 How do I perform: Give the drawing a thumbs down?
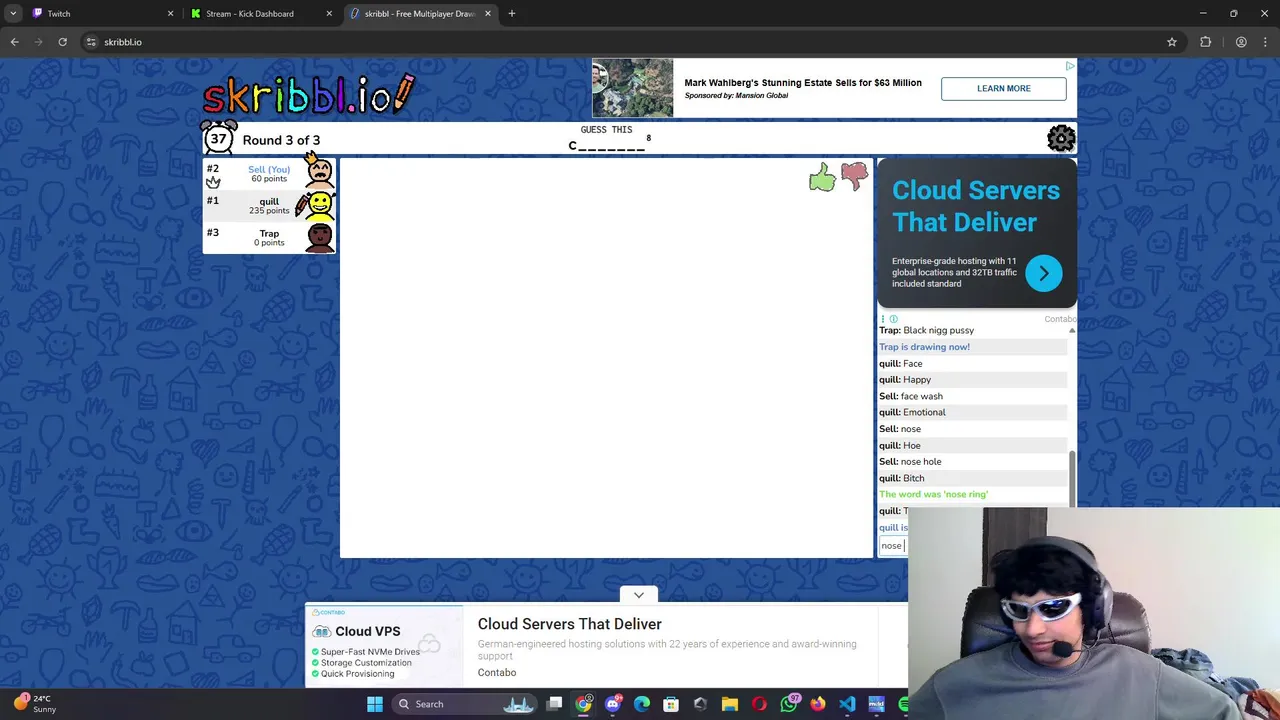(854, 177)
